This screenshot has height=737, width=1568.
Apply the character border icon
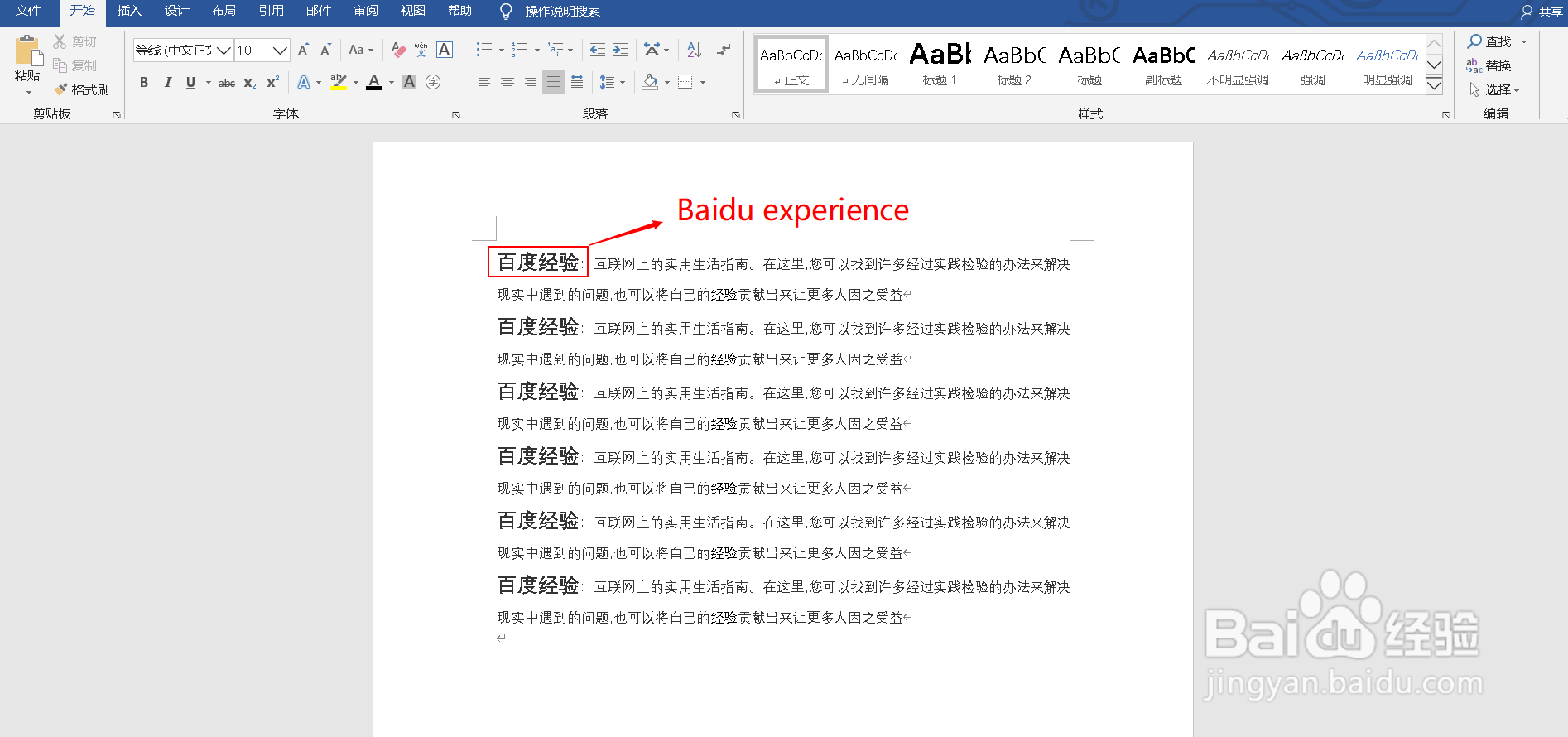[445, 50]
